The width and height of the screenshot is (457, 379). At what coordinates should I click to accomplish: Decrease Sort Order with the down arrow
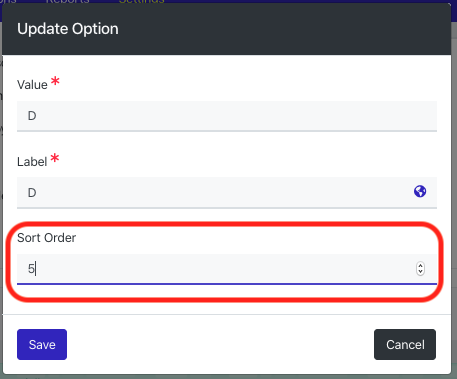tap(420, 272)
